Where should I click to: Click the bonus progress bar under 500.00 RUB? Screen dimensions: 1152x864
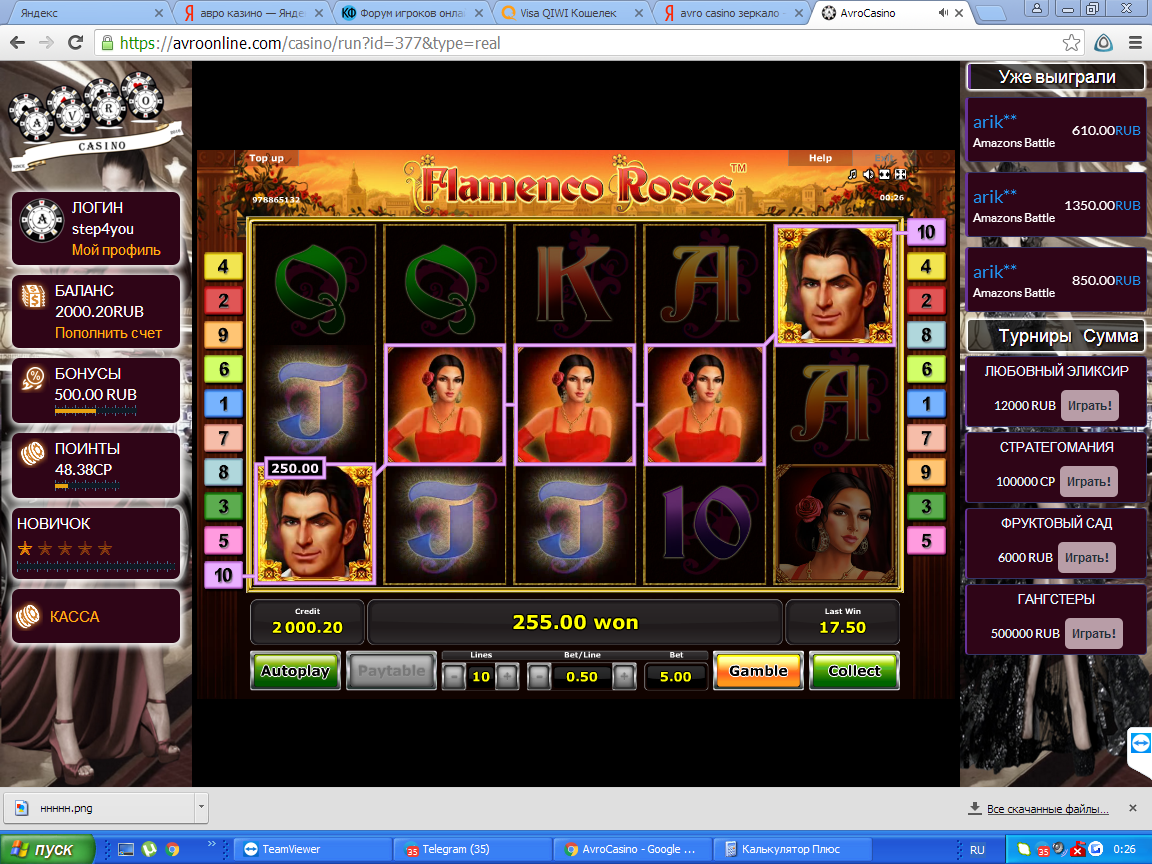tap(96, 411)
